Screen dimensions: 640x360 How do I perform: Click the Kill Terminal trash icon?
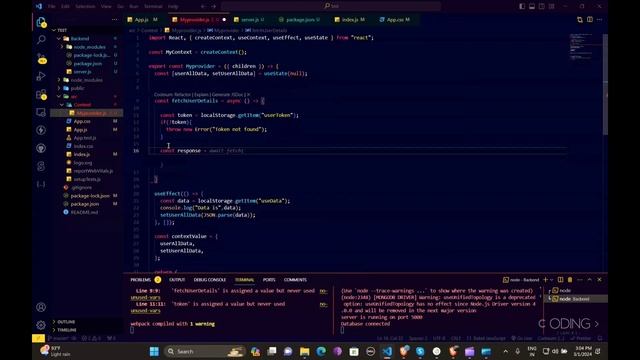[570, 280]
